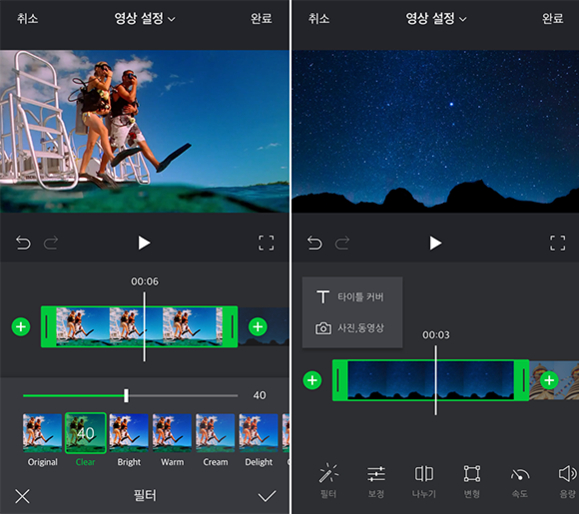This screenshot has height=514, width=579.
Task: Play the starry sky video preview
Action: tap(435, 243)
